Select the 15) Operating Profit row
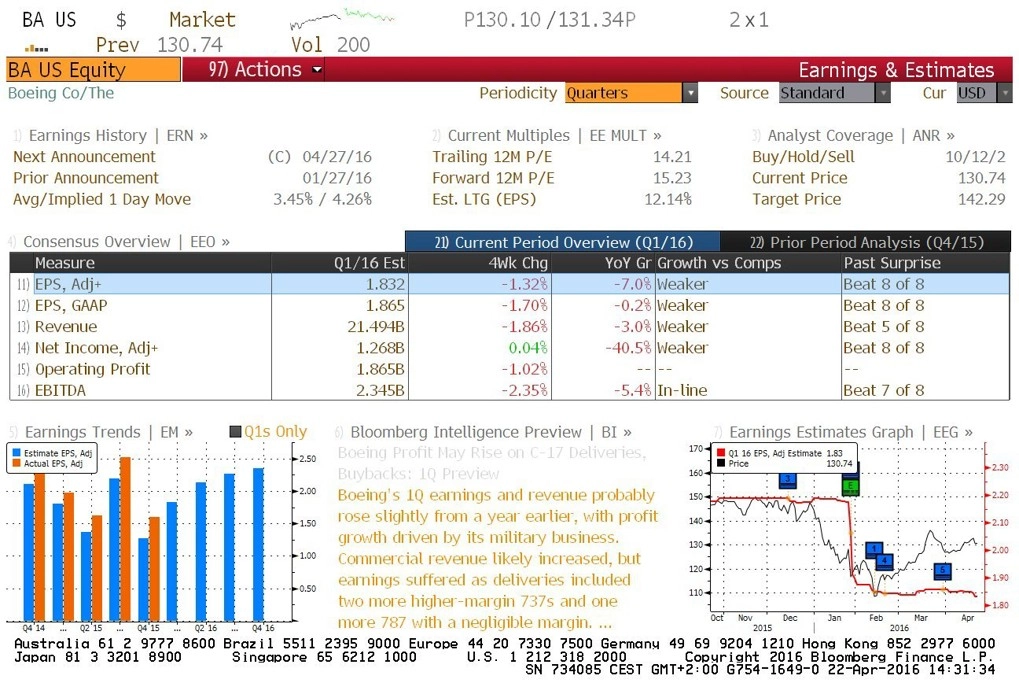The height and width of the screenshot is (683, 1019). pyautogui.click(x=510, y=369)
